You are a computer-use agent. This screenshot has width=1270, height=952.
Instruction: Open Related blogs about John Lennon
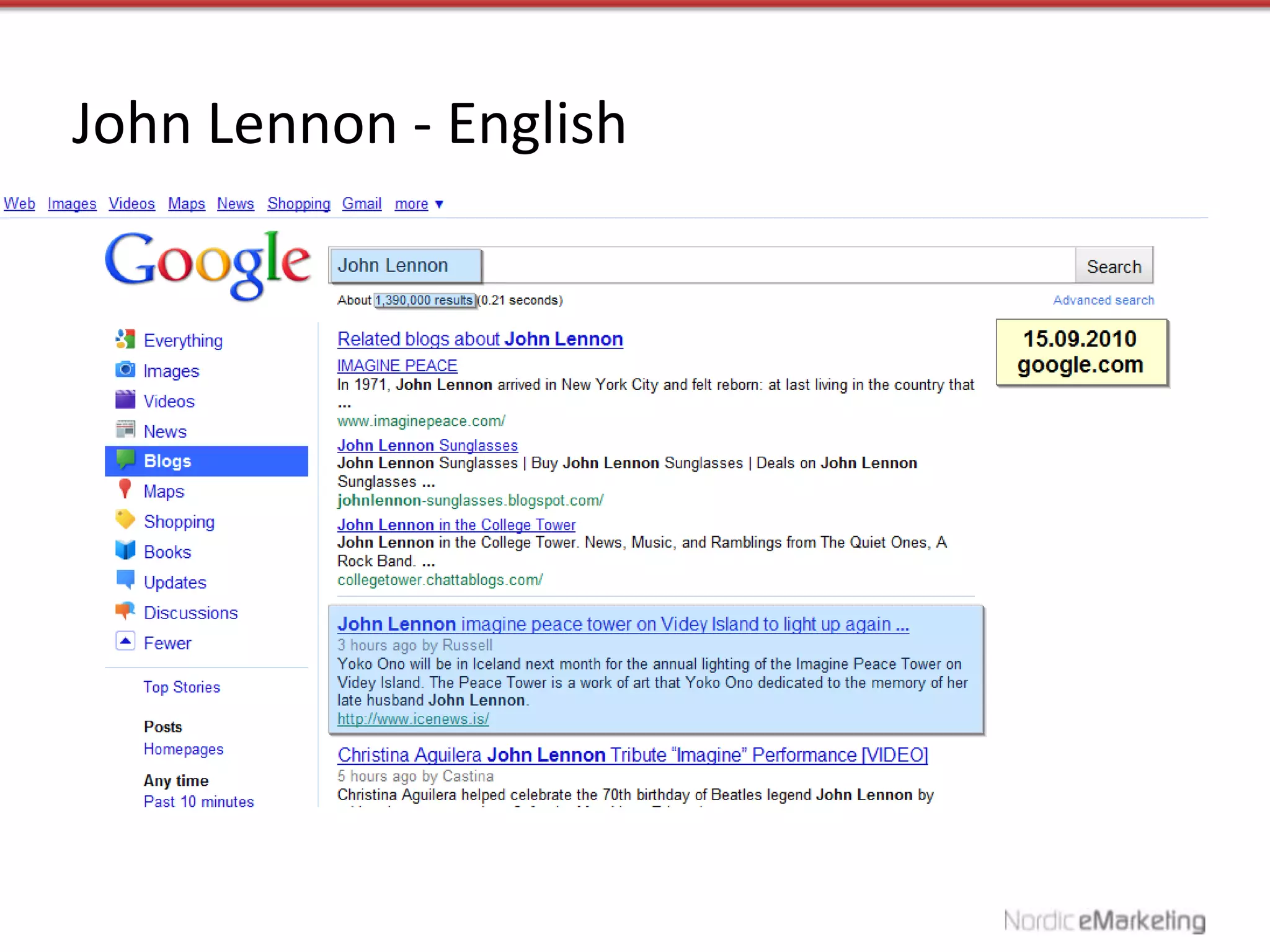(x=480, y=339)
